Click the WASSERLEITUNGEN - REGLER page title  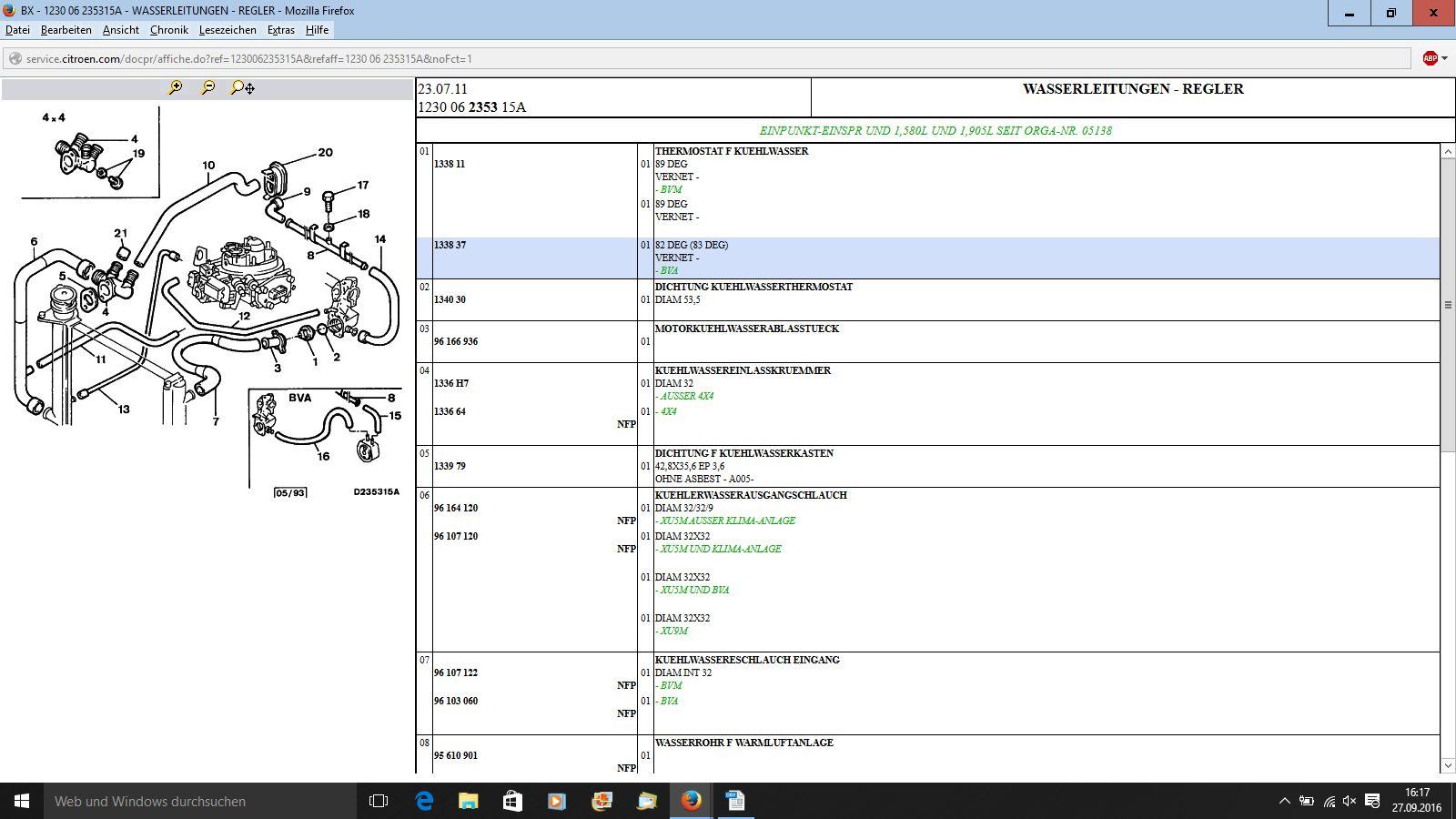[1133, 89]
